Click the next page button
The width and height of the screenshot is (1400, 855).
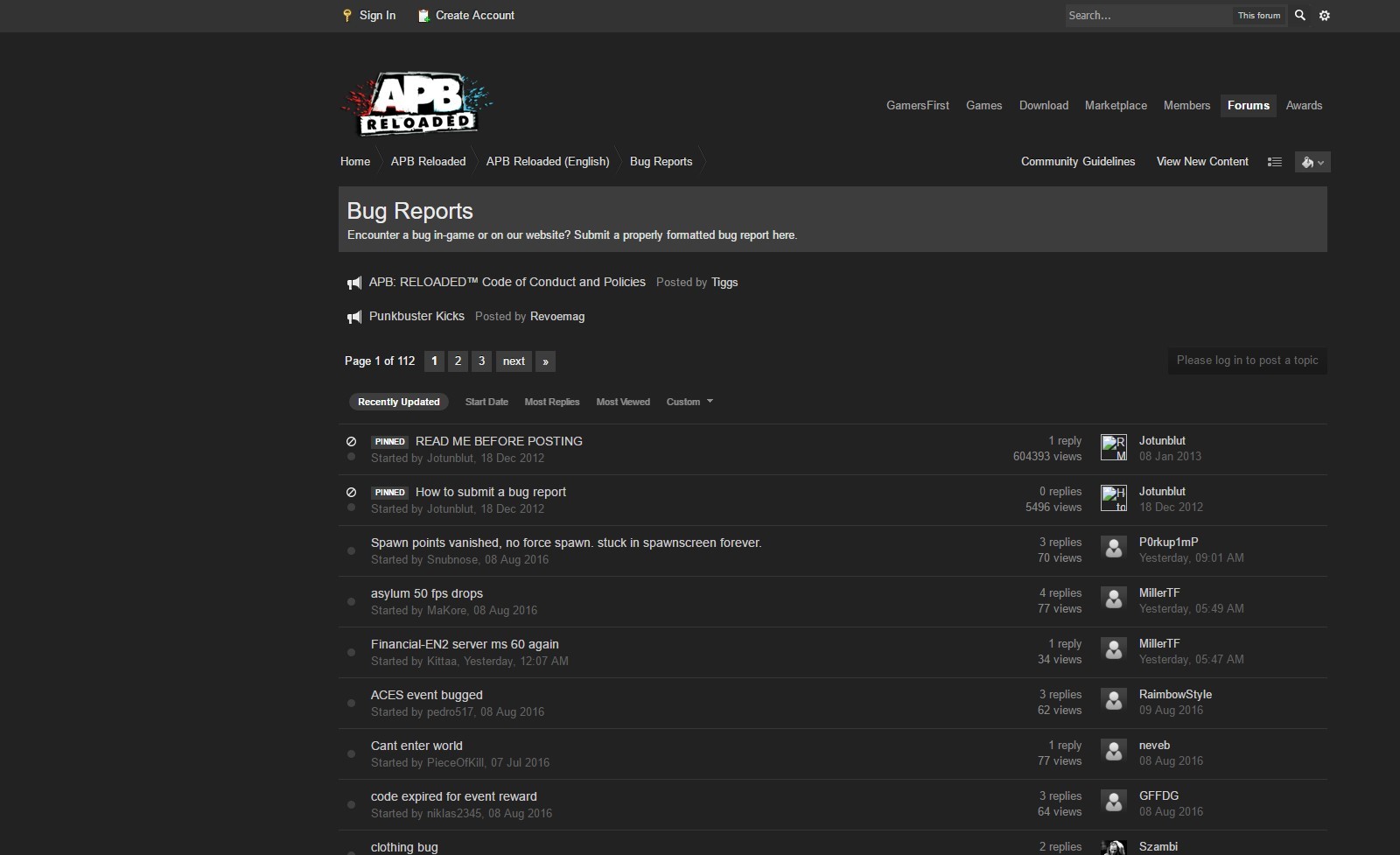[514, 361]
